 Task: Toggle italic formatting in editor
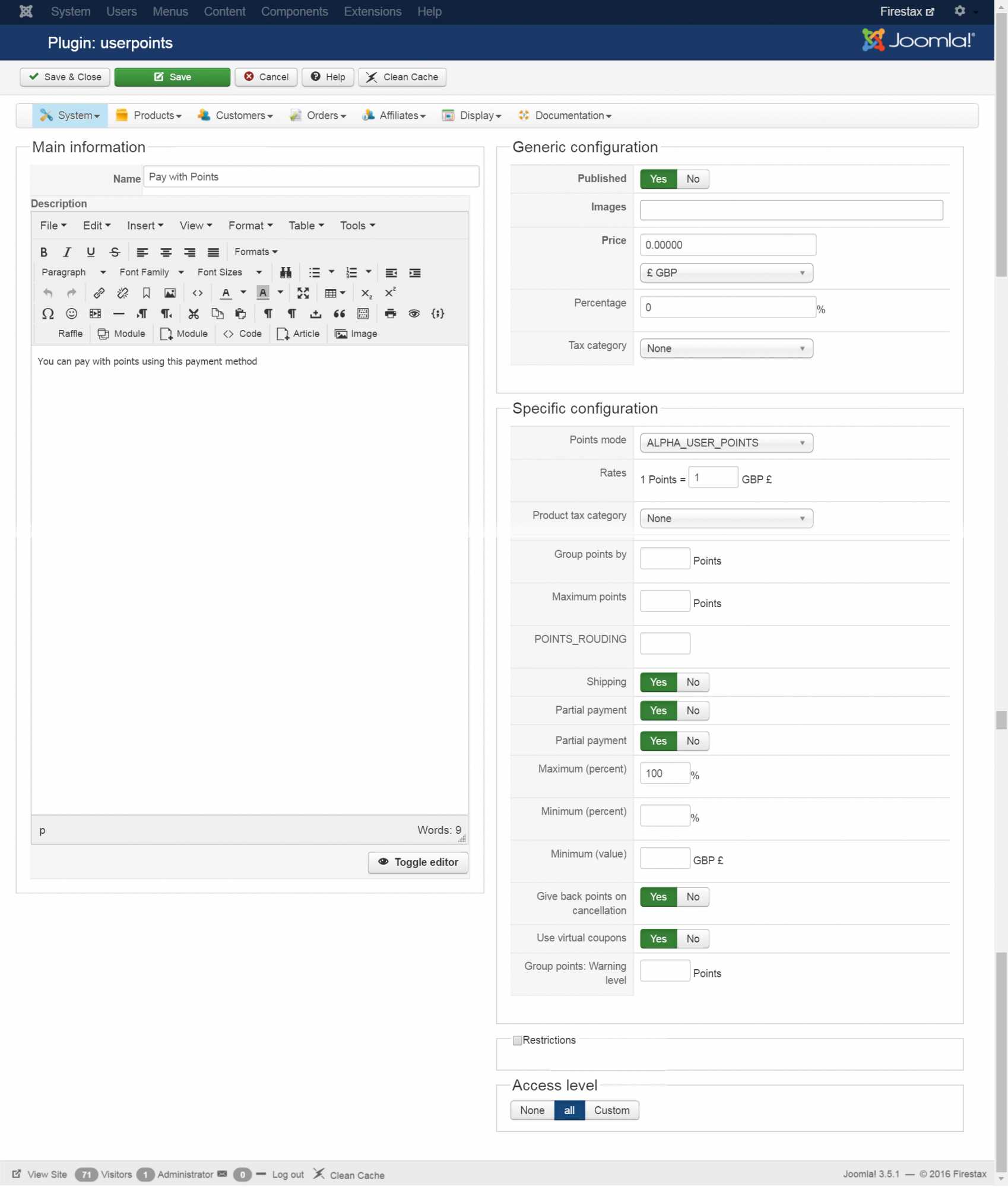67,252
